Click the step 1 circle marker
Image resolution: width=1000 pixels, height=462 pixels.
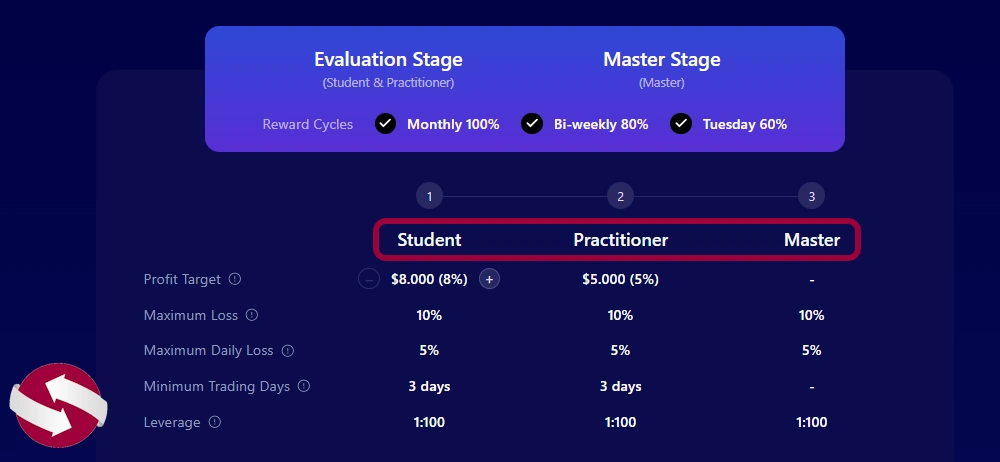(x=429, y=196)
